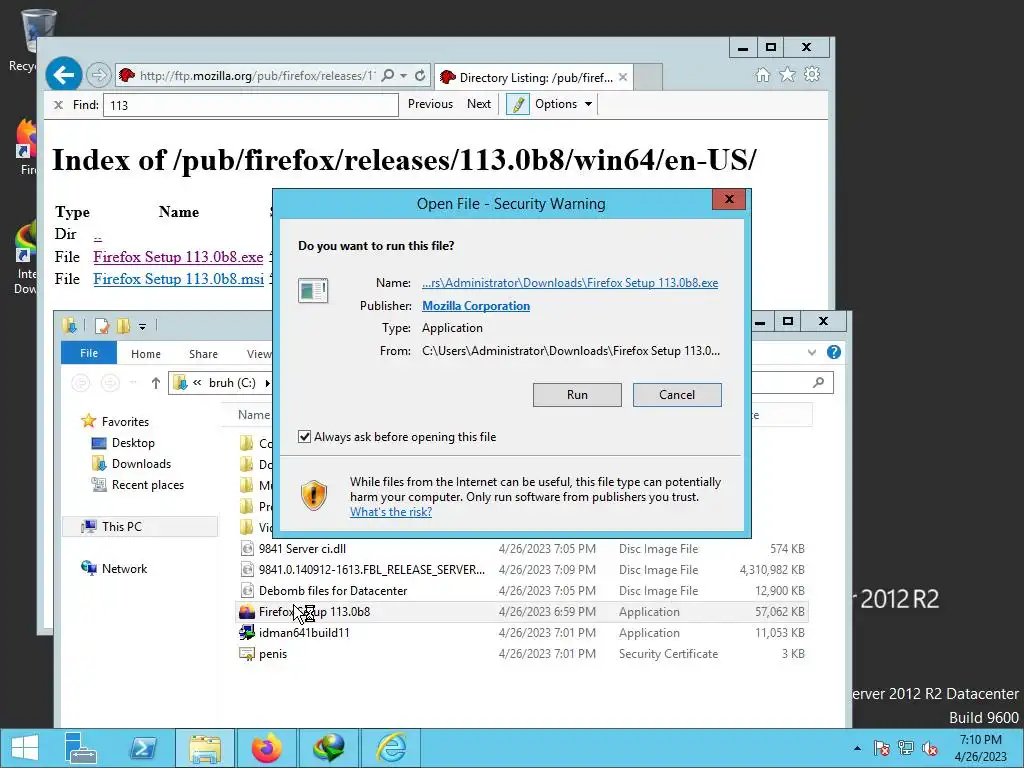Show hidden system tray icons arrow

click(857, 748)
